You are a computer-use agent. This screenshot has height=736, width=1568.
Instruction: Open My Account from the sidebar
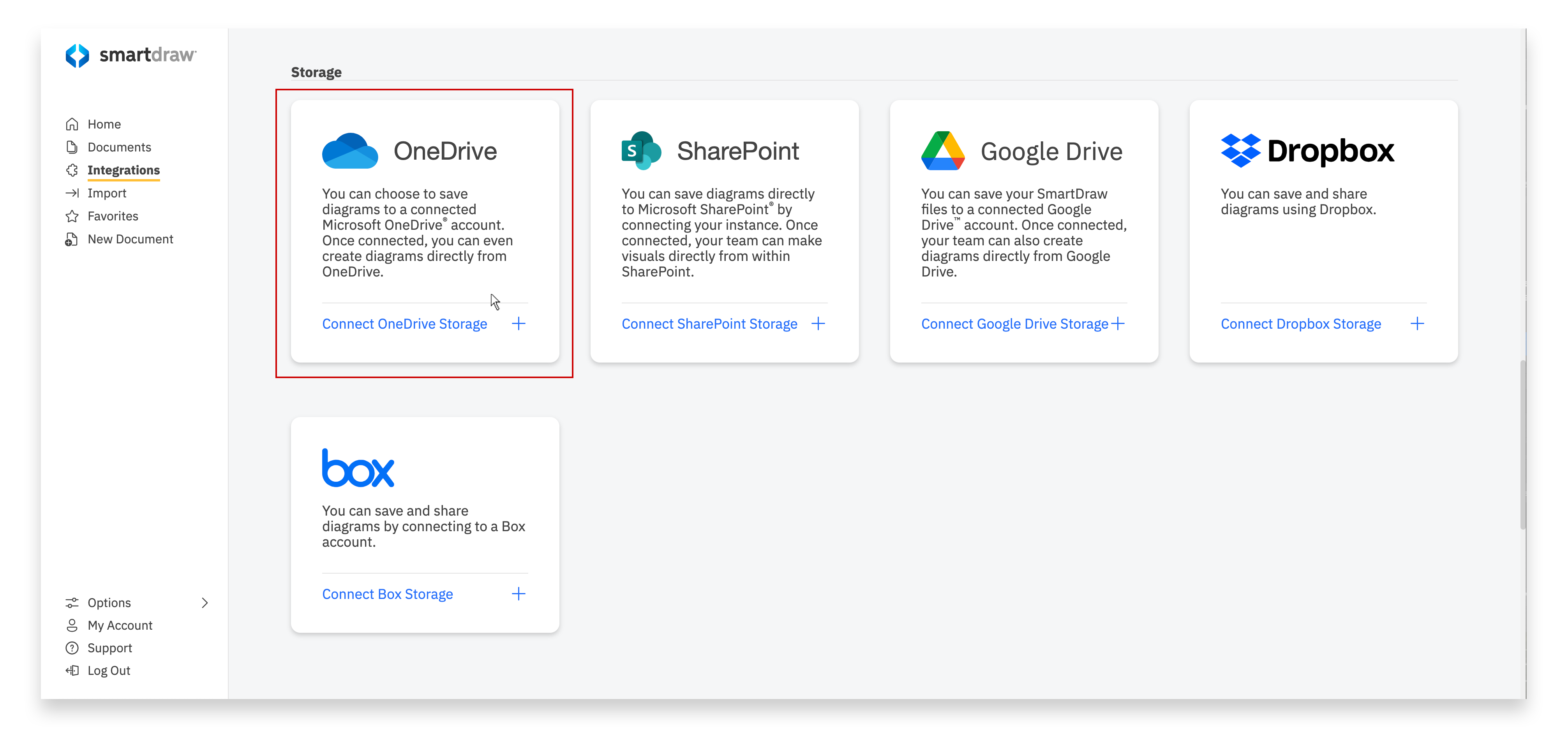119,625
